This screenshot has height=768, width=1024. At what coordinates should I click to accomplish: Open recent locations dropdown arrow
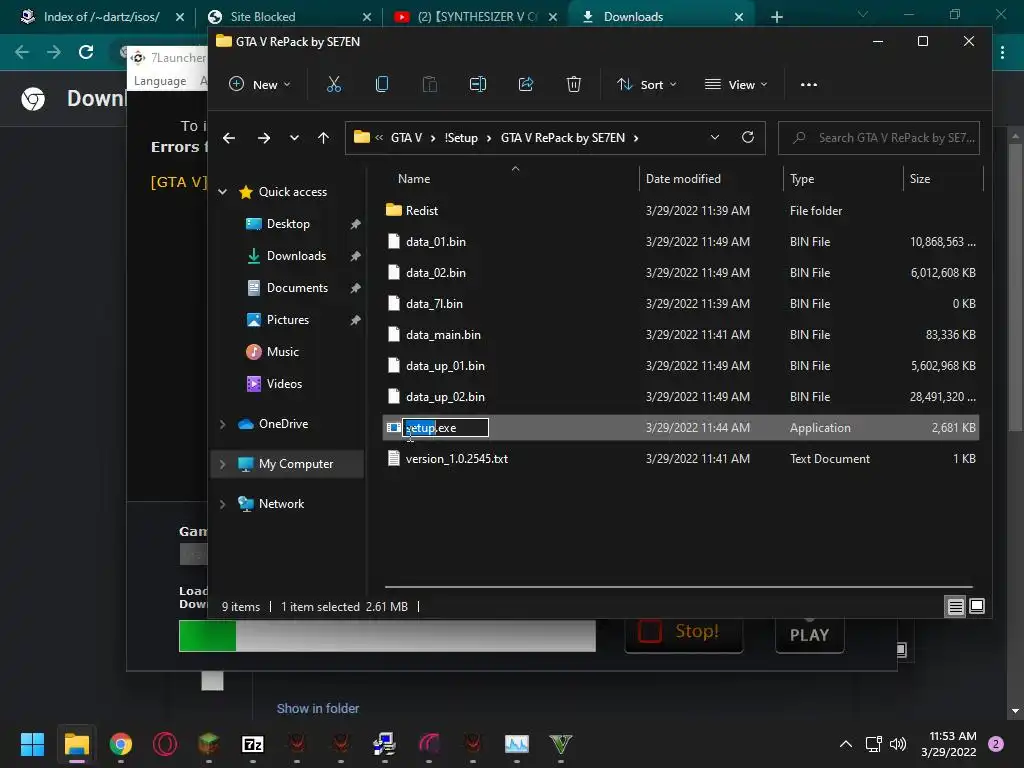tap(295, 138)
